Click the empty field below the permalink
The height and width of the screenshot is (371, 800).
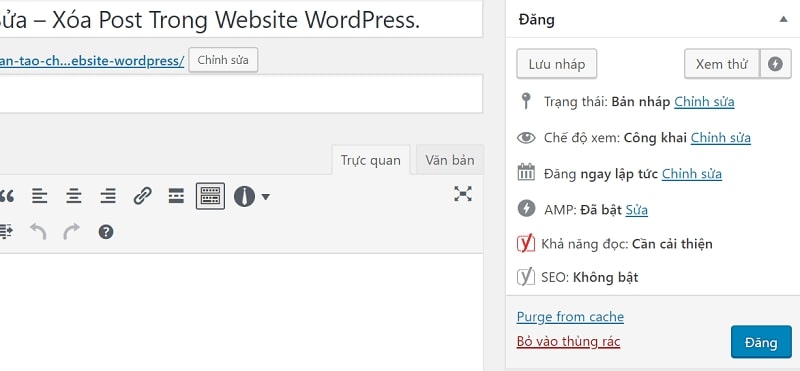tap(241, 93)
